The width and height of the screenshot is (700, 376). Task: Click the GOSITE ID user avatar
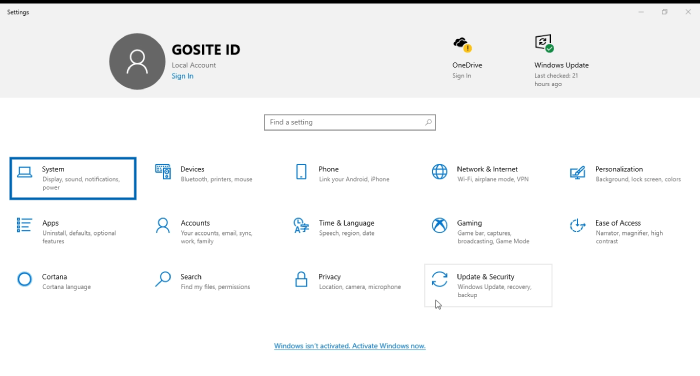(137, 61)
